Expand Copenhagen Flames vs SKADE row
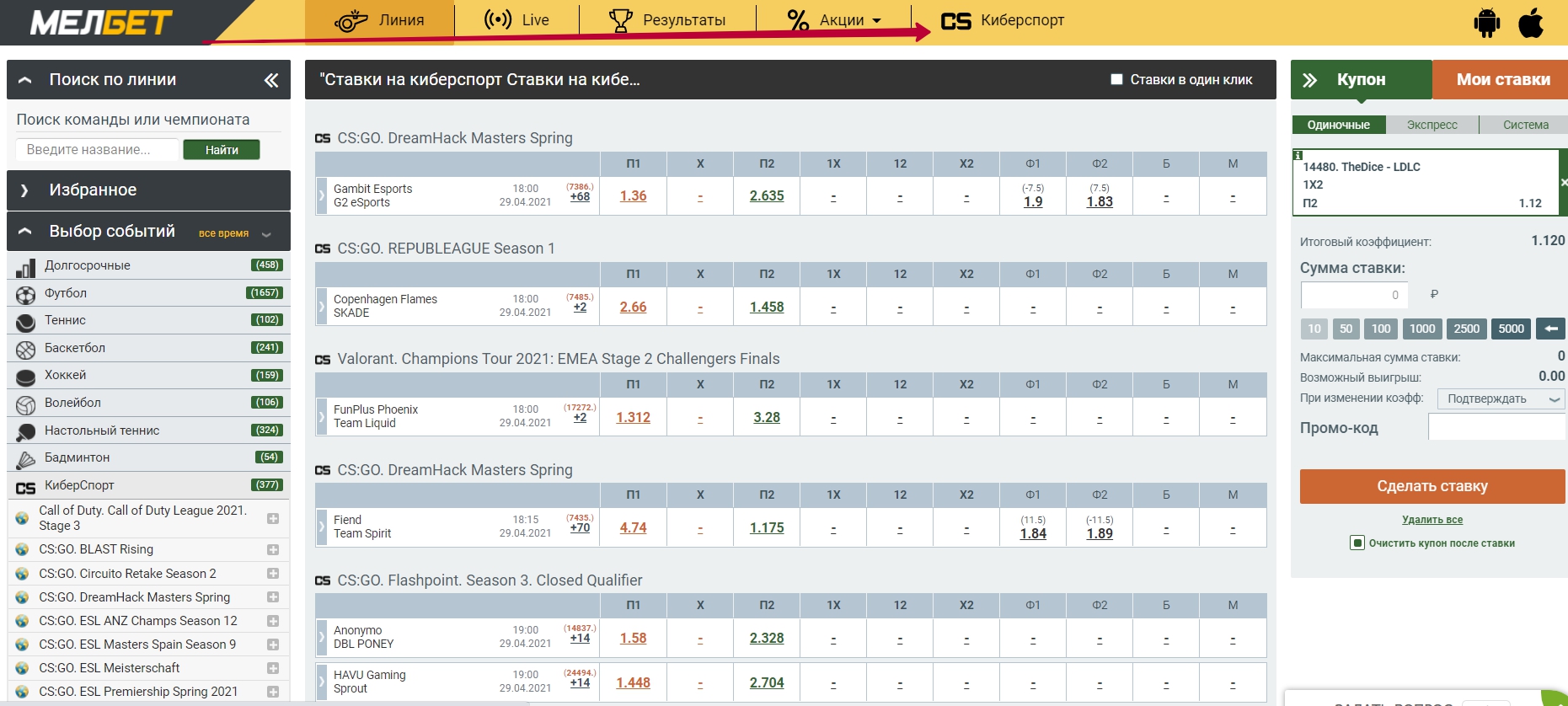The height and width of the screenshot is (706, 1568). [321, 306]
